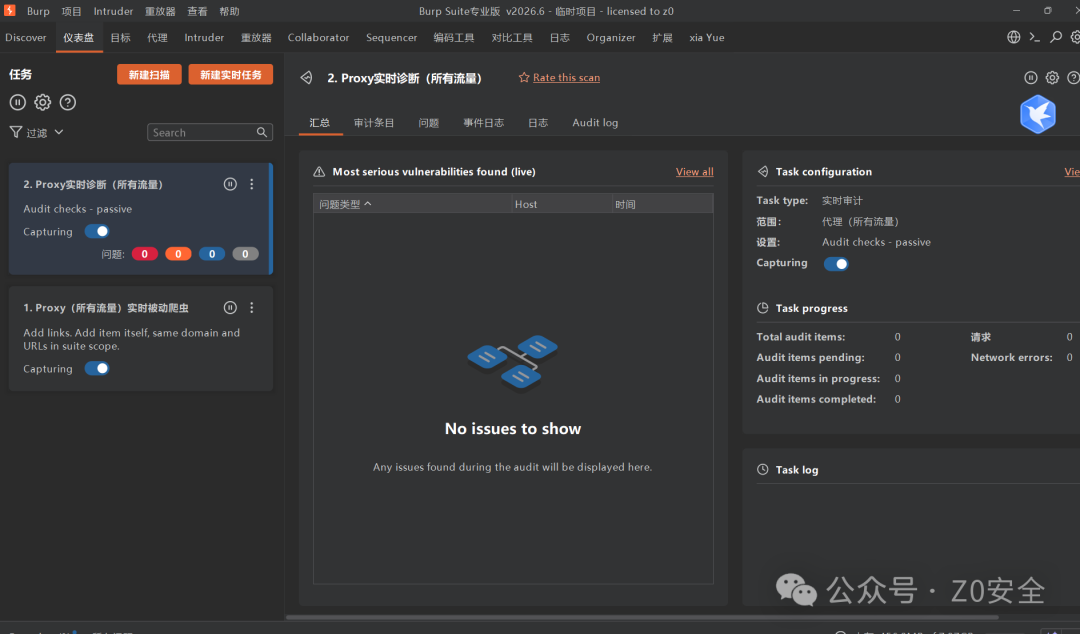Viewport: 1080px width, 634px height.
Task: Click the 新建实时任务 button
Action: (x=231, y=74)
